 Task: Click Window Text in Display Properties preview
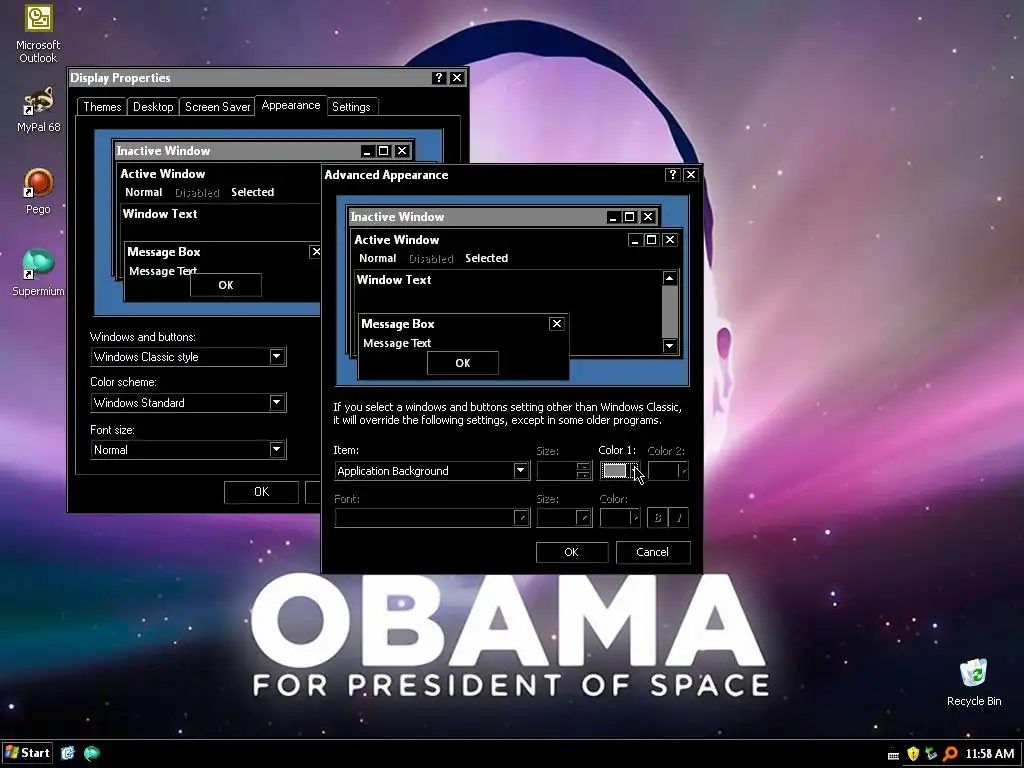click(160, 214)
